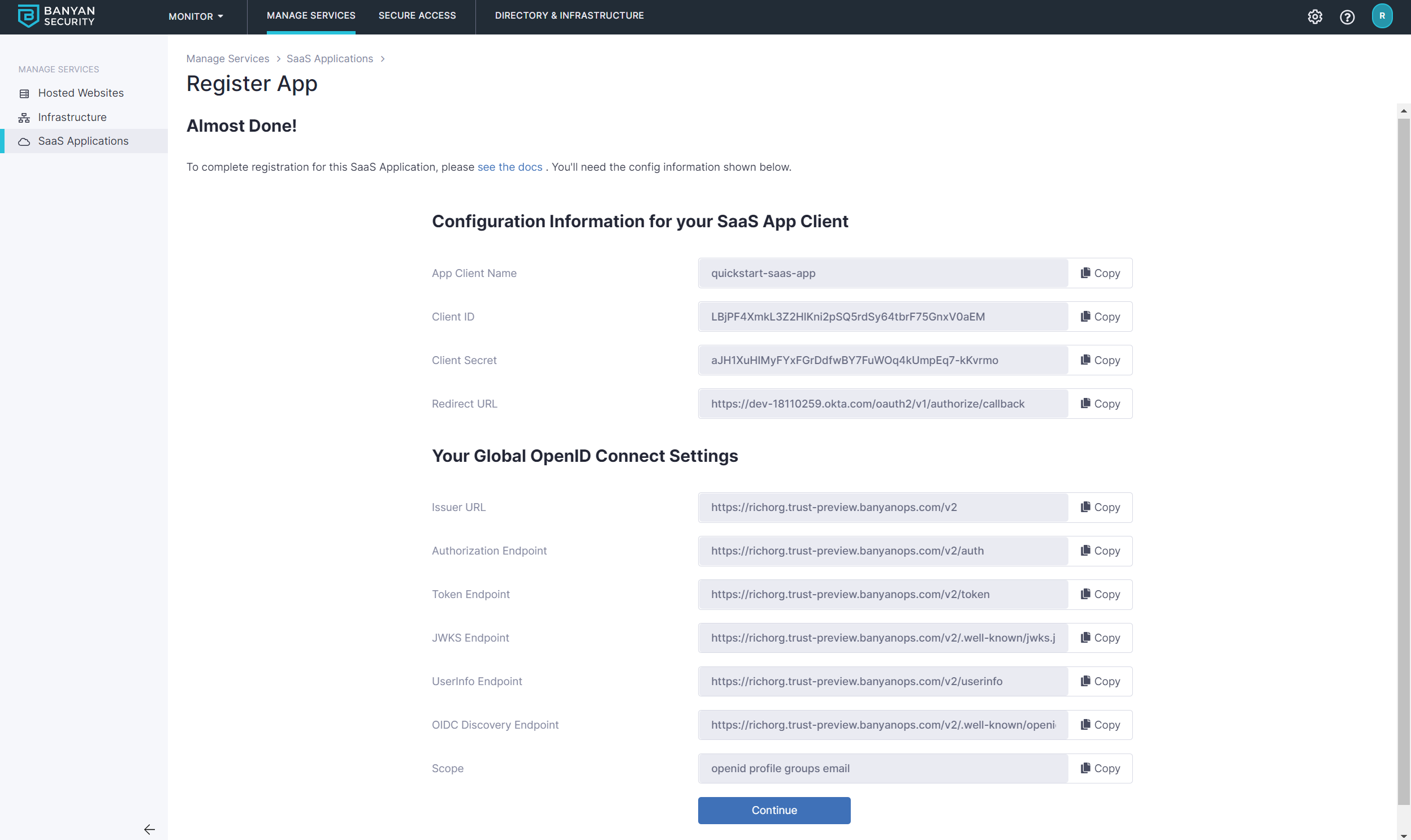Click the scrollbar down arrow
1411x840 pixels.
coord(1403,835)
